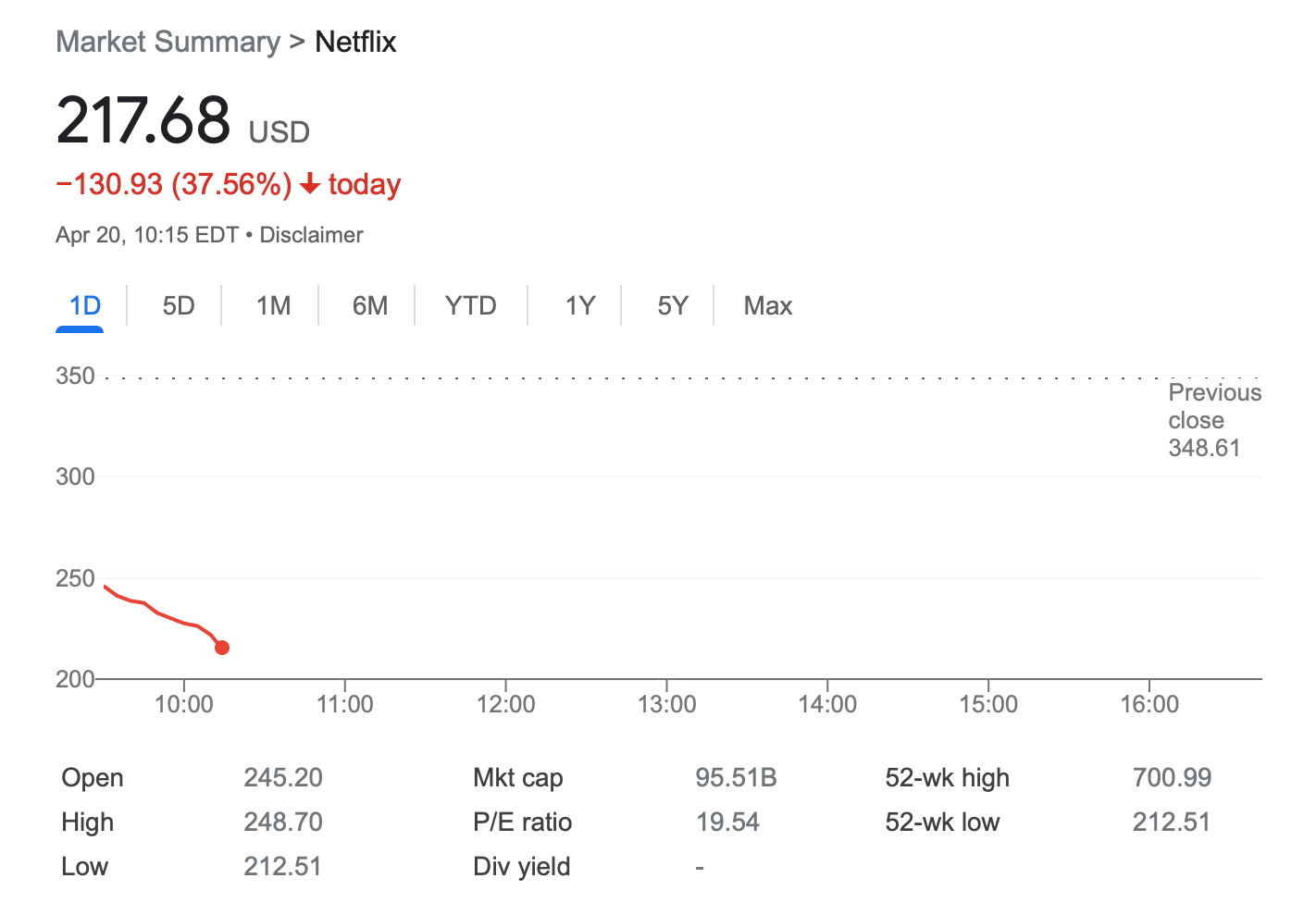Click the red downward arrow indicator
This screenshot has width=1316, height=903.
click(x=308, y=184)
